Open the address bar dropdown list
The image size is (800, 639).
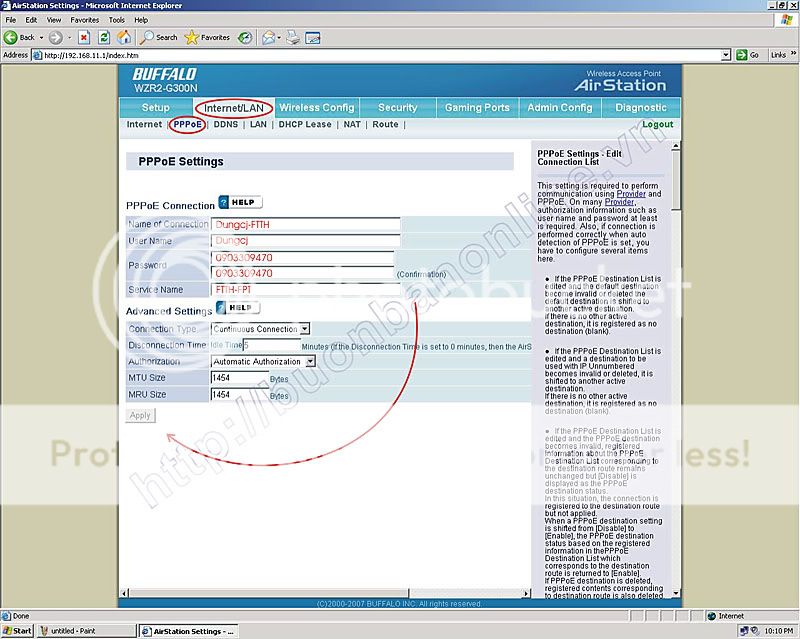(x=726, y=55)
